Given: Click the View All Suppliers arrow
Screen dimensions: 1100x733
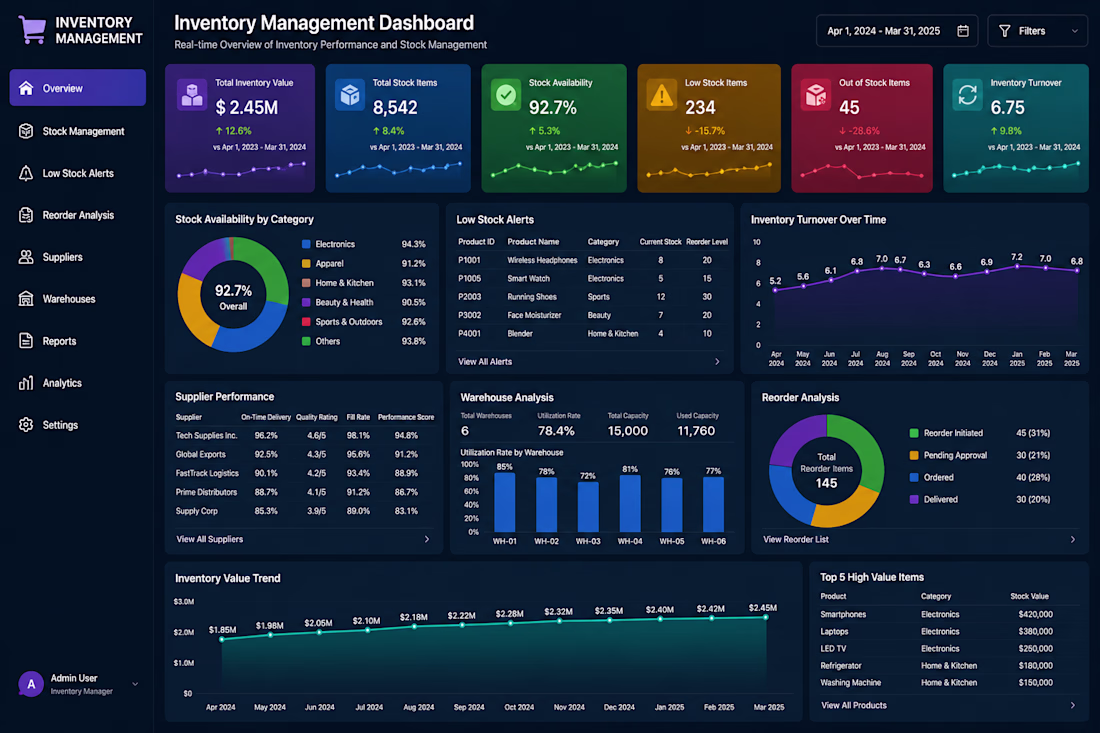Looking at the screenshot, I should (427, 539).
